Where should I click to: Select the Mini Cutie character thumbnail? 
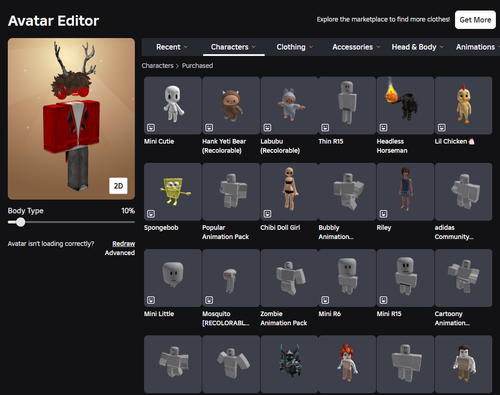pos(173,105)
